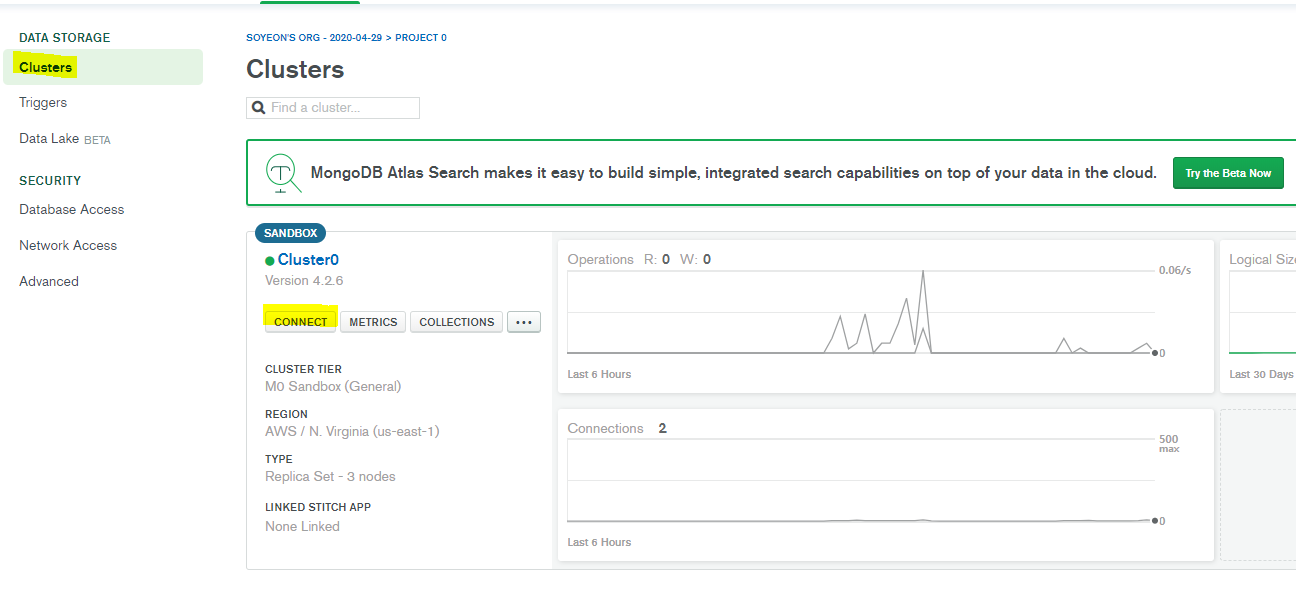This screenshot has width=1296, height=596.
Task: Click the 500 max axis label
Action: click(x=1169, y=444)
